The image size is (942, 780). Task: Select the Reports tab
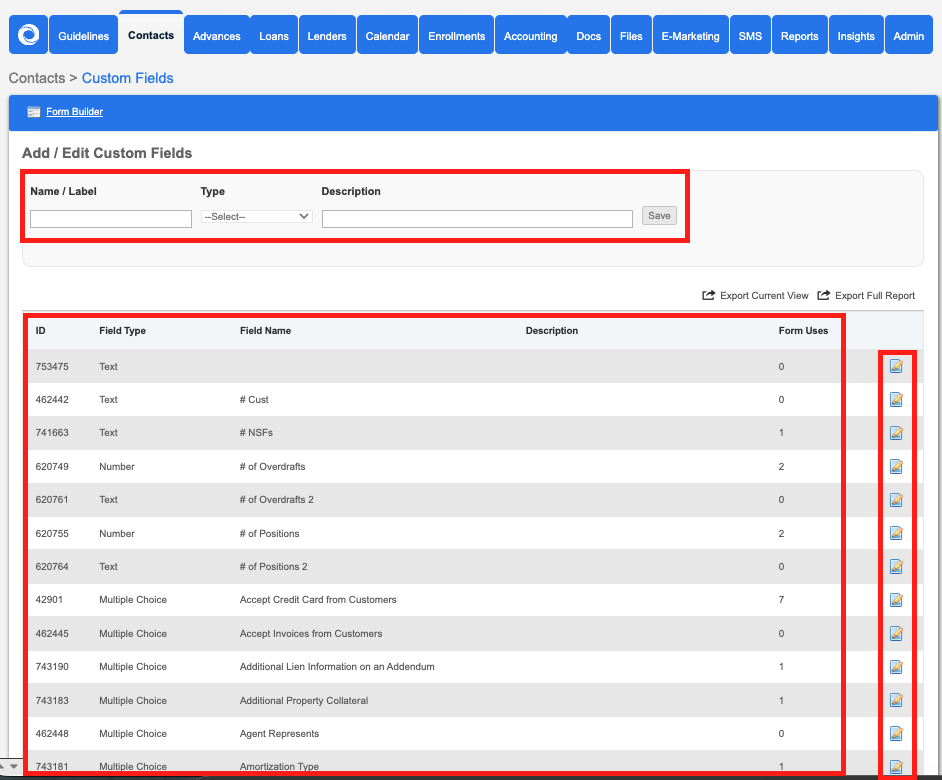coord(800,36)
